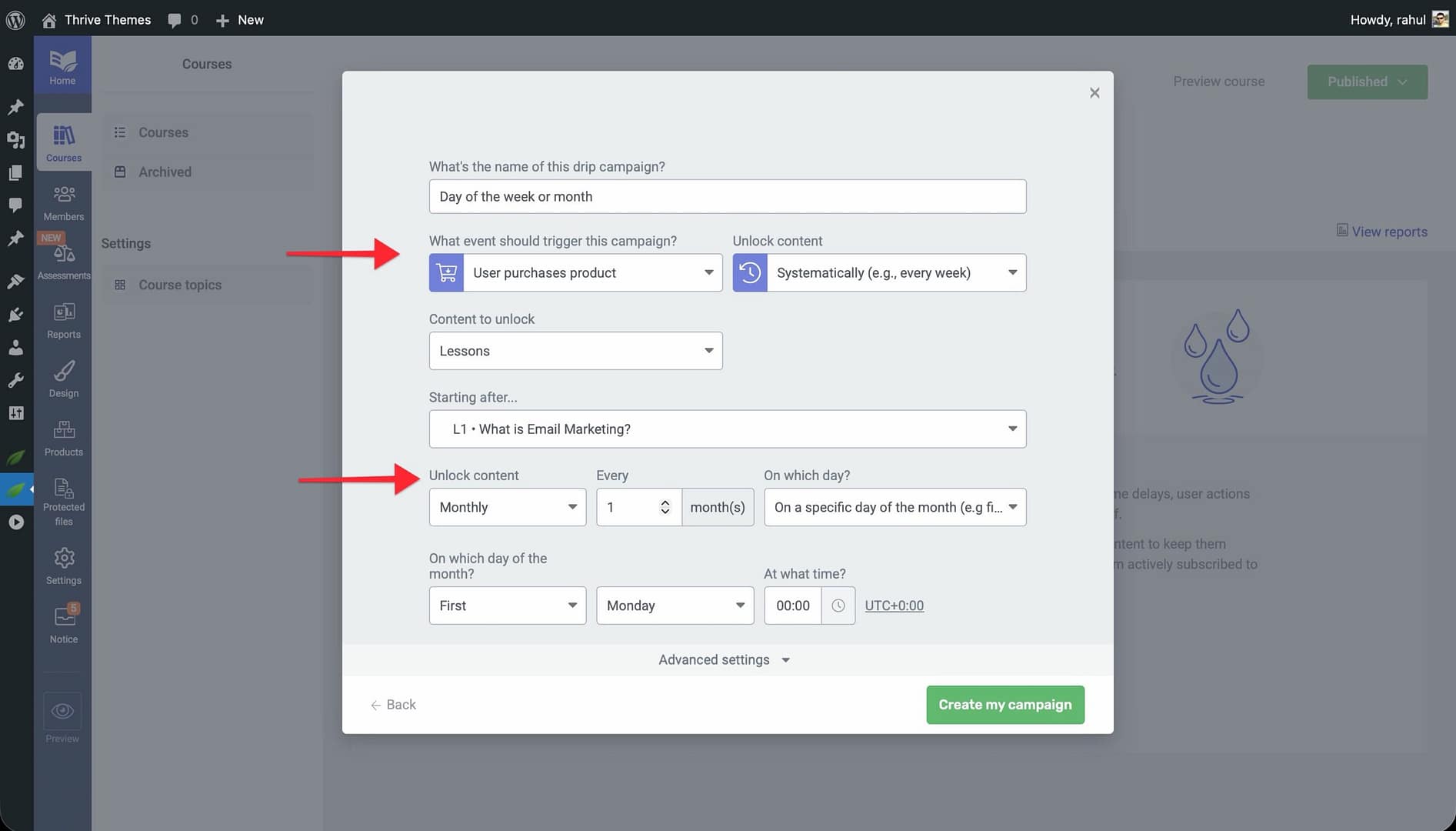Change the Monthly unlock frequency dropdown
The height and width of the screenshot is (831, 1456).
[507, 507]
